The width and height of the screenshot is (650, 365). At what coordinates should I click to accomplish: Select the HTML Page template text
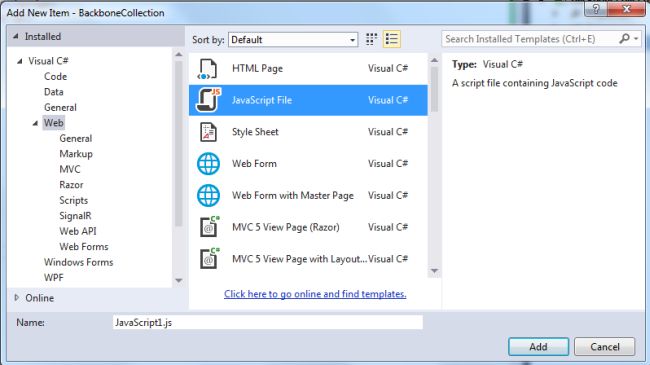pos(257,68)
